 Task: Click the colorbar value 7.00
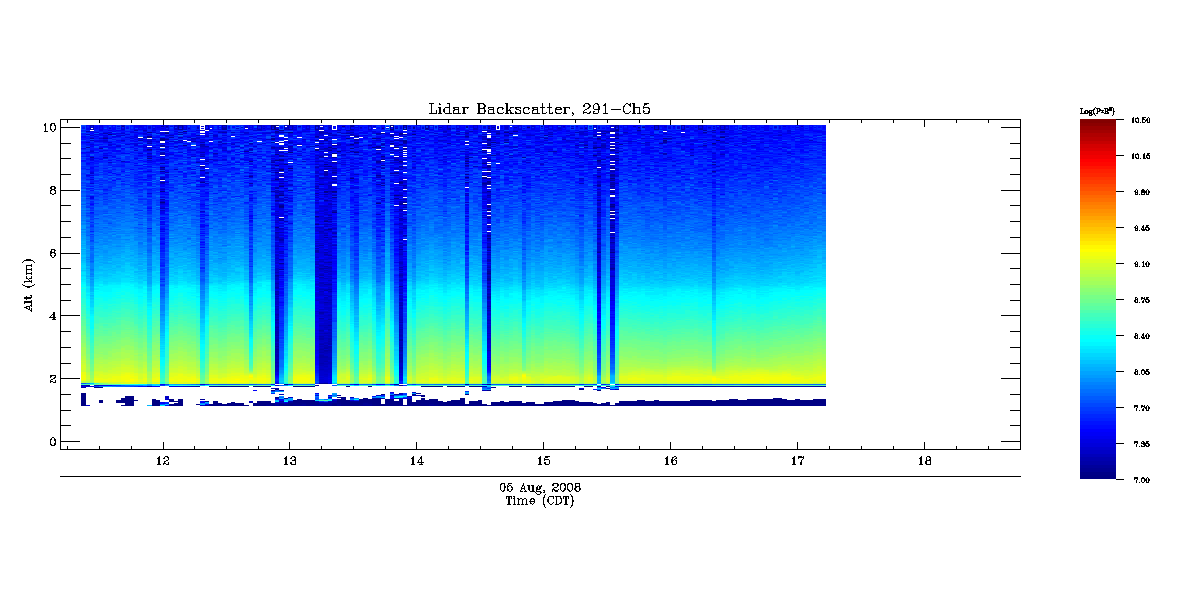[1141, 480]
